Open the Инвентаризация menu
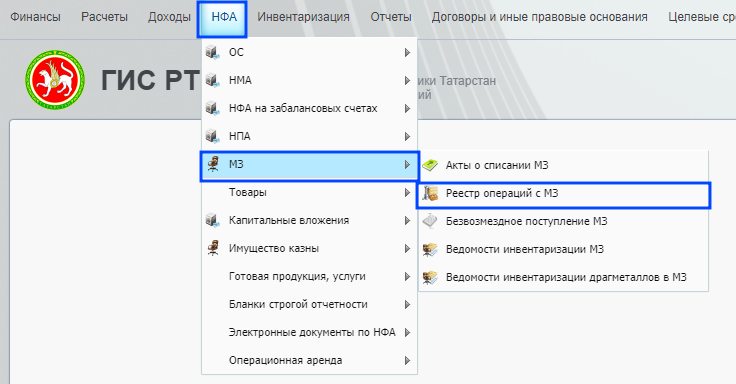This screenshot has height=384, width=736. (303, 17)
